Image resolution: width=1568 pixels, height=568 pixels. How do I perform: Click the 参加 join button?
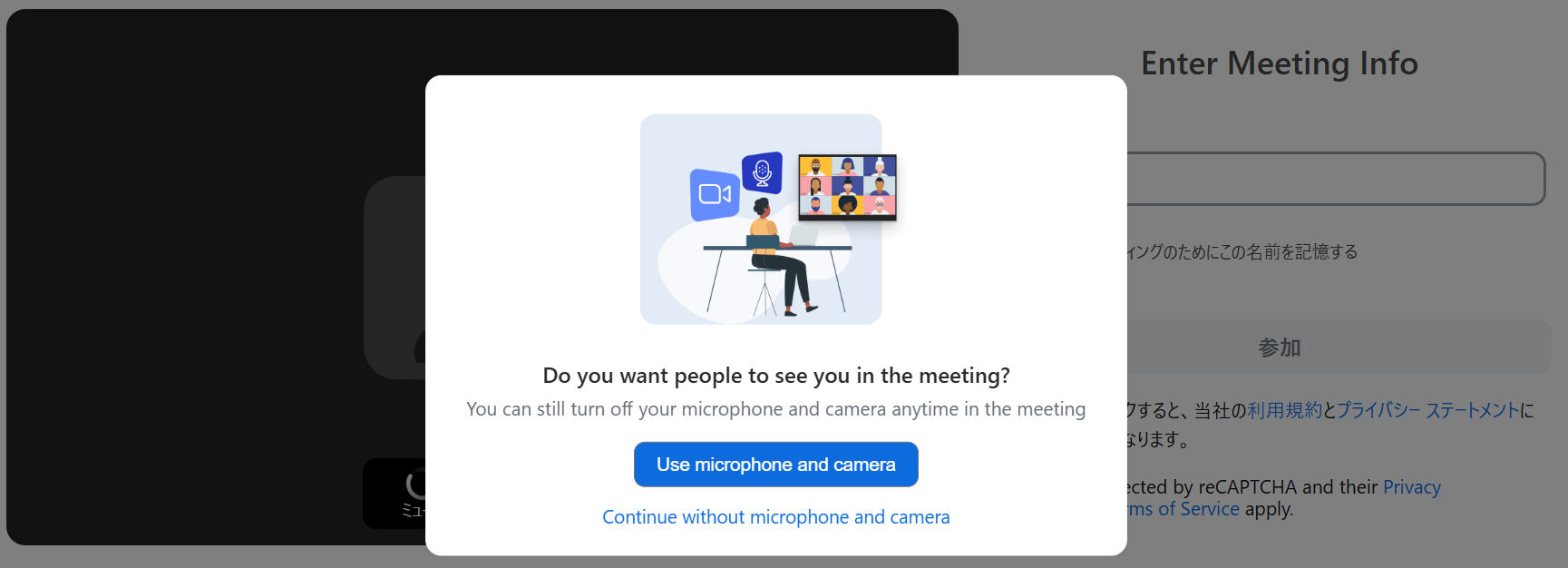coord(1339,347)
